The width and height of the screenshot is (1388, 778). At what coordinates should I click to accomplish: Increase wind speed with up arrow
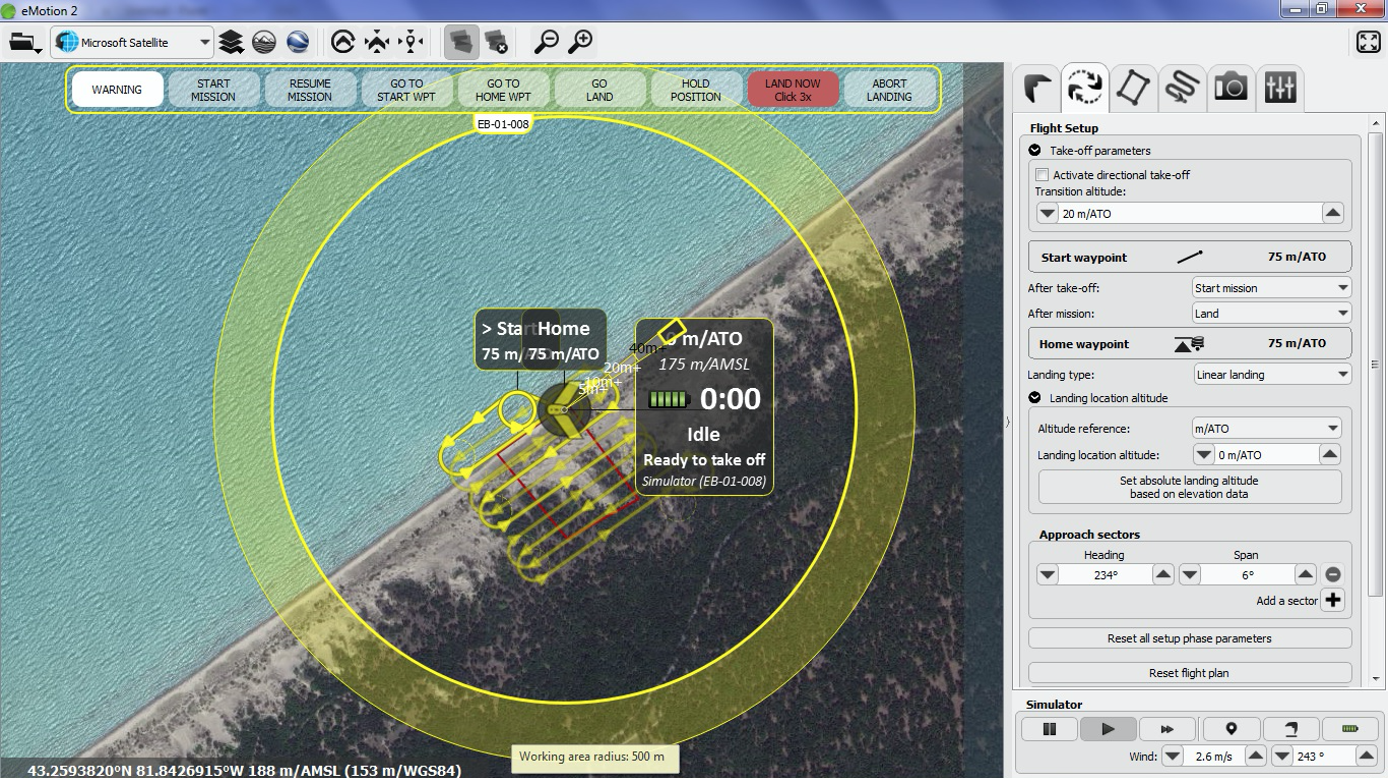point(1254,757)
